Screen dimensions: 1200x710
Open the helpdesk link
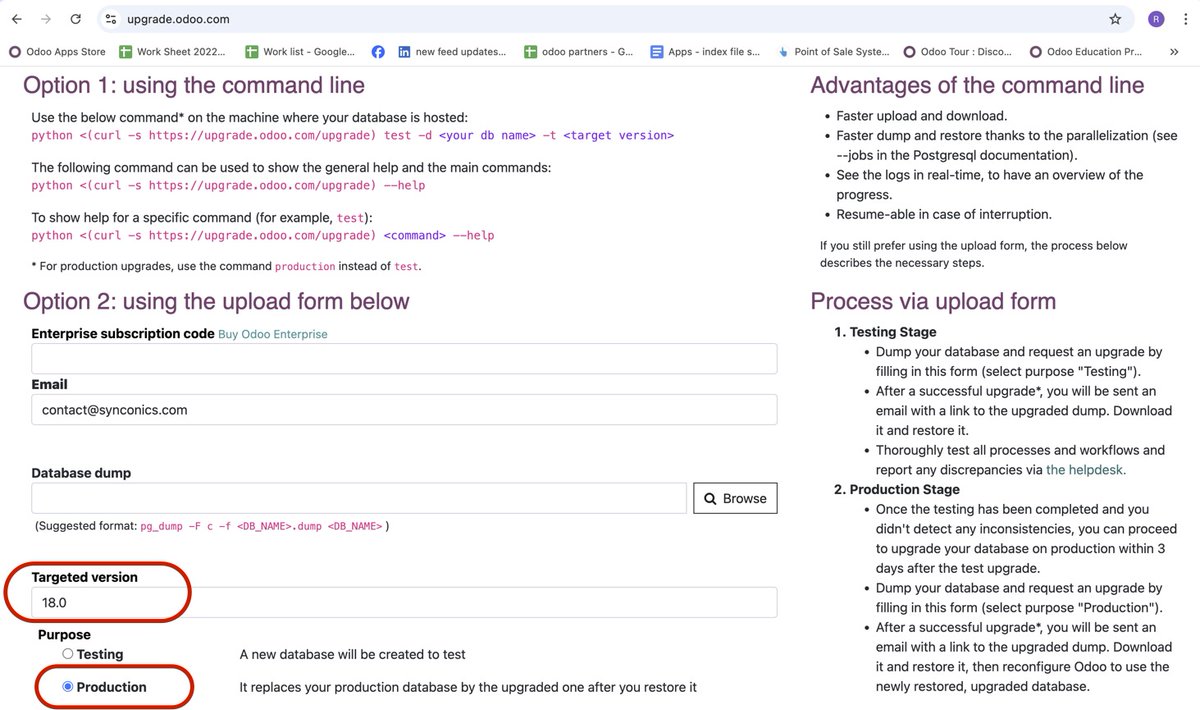click(x=1086, y=469)
